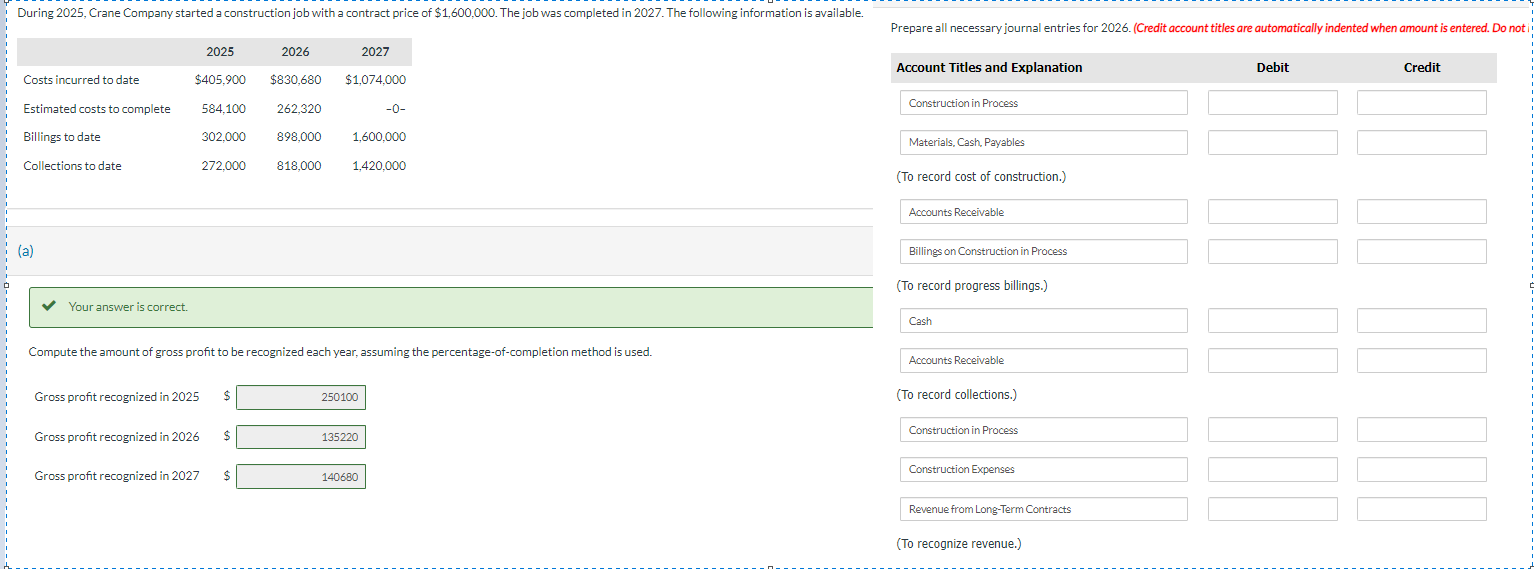Click the 584,100 estimated cost value
Screen dimensions: 1534x569
tap(224, 109)
